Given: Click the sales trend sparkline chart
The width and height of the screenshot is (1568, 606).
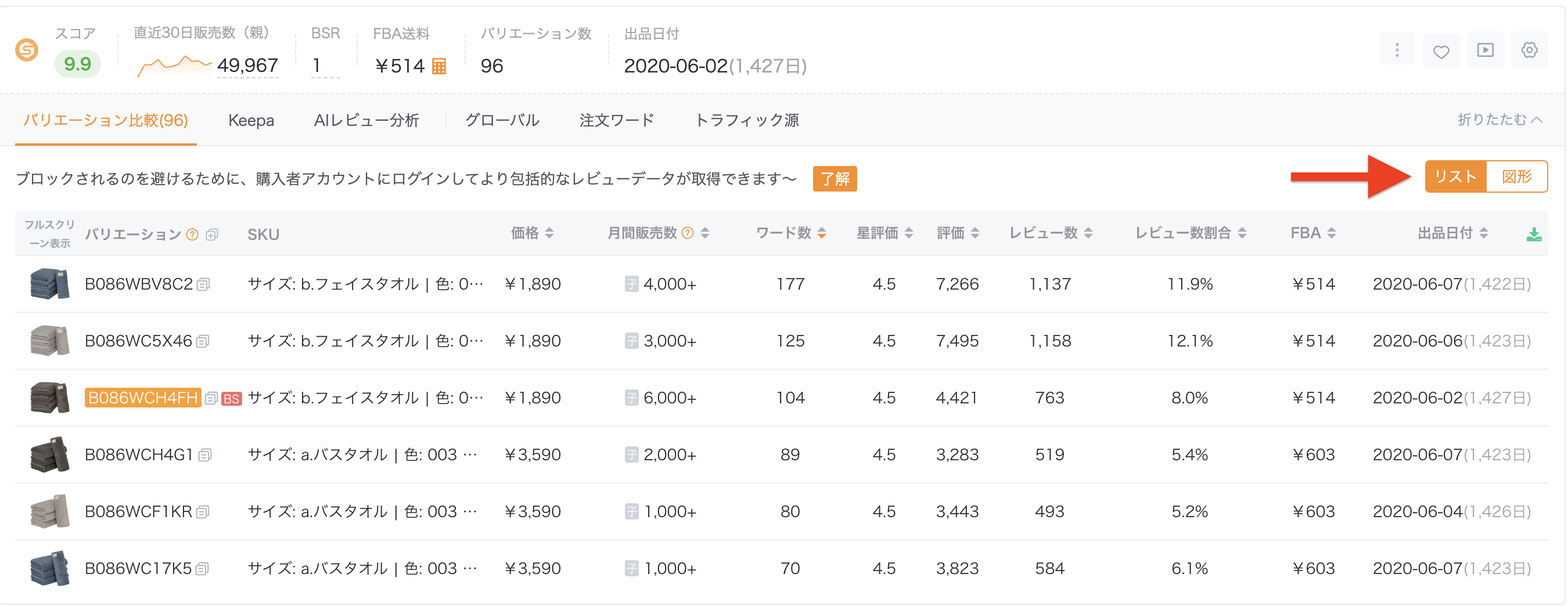Looking at the screenshot, I should click(x=174, y=66).
